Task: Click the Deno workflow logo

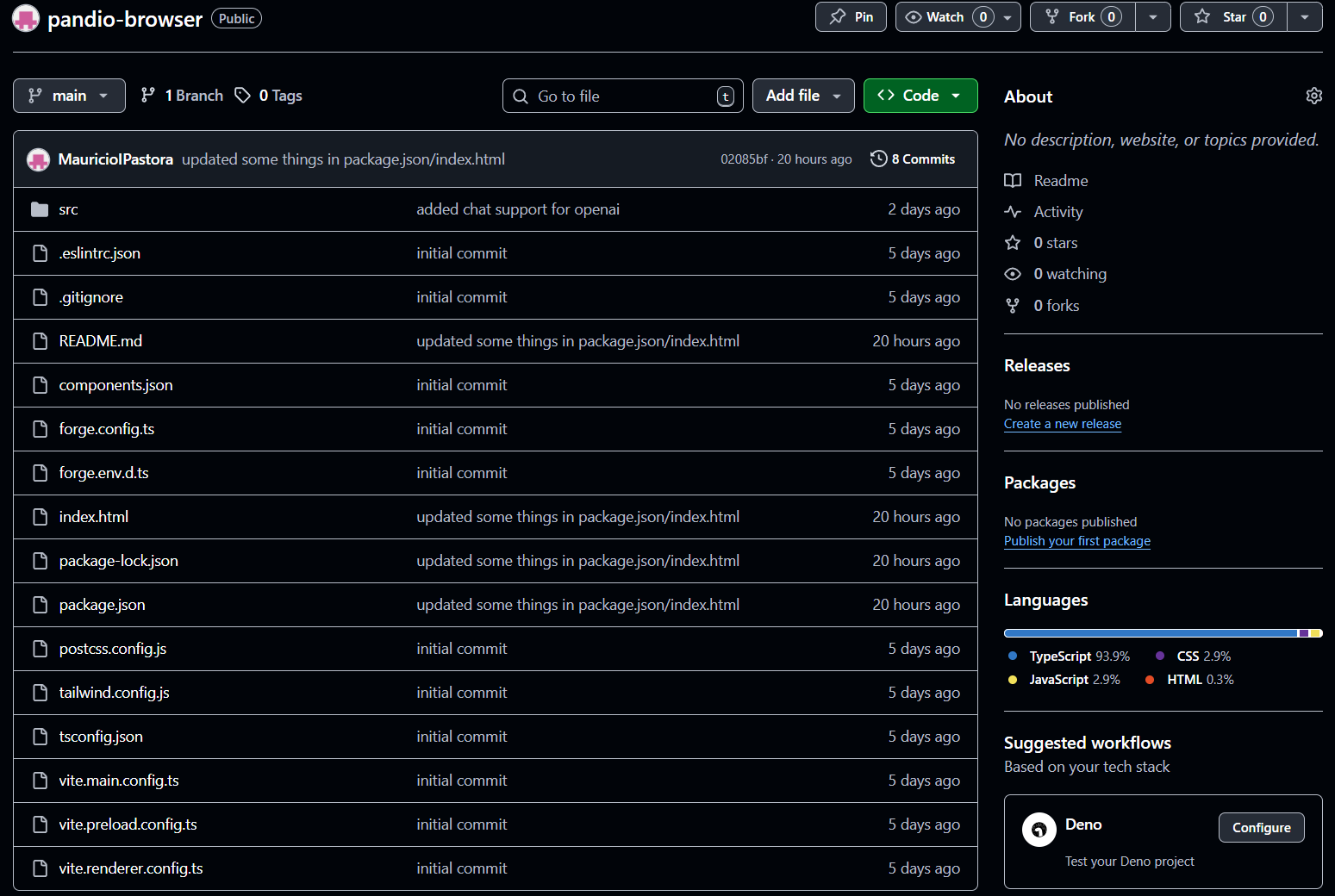Action: 1039,830
